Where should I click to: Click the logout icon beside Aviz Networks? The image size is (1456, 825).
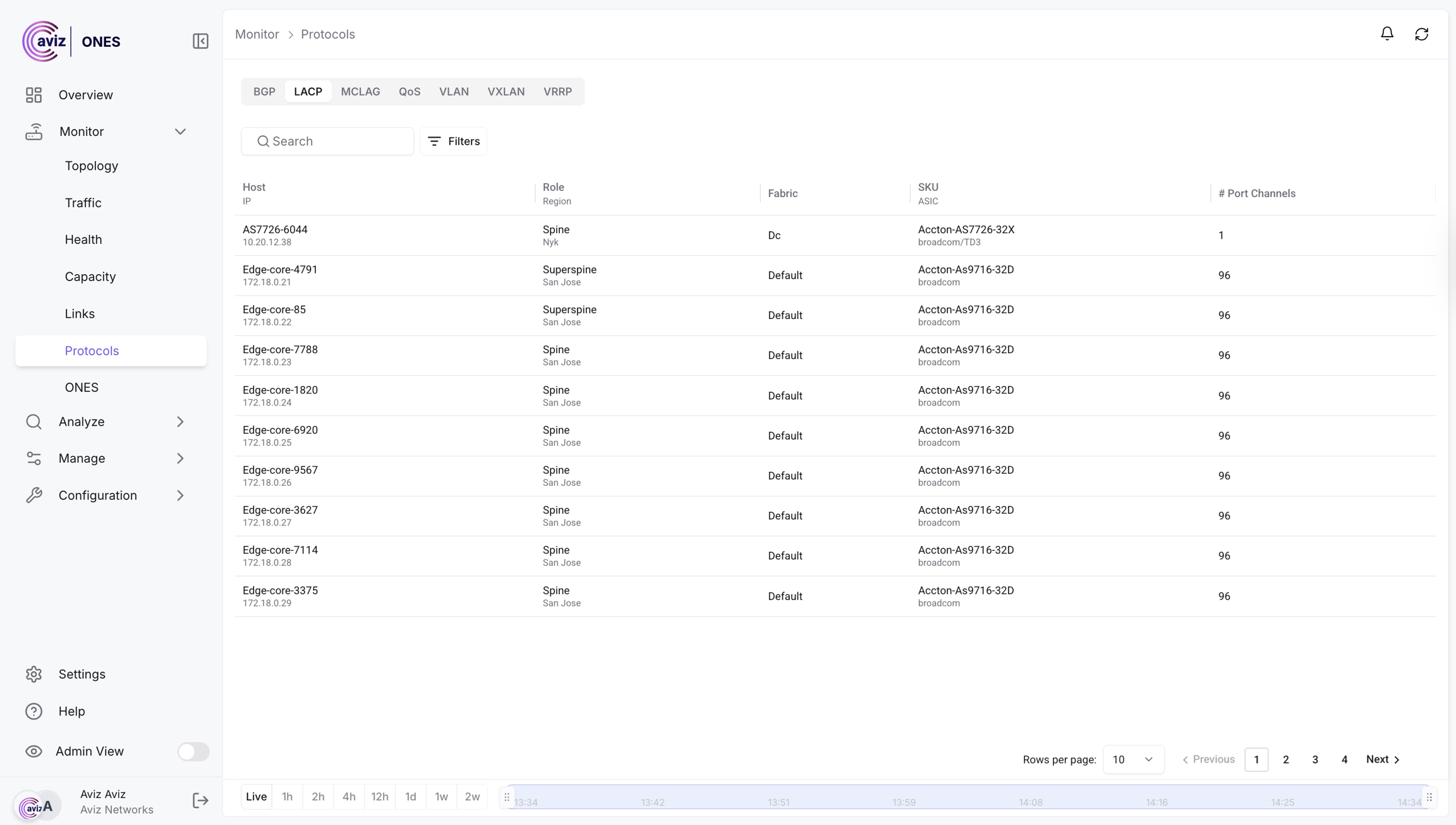(x=200, y=800)
